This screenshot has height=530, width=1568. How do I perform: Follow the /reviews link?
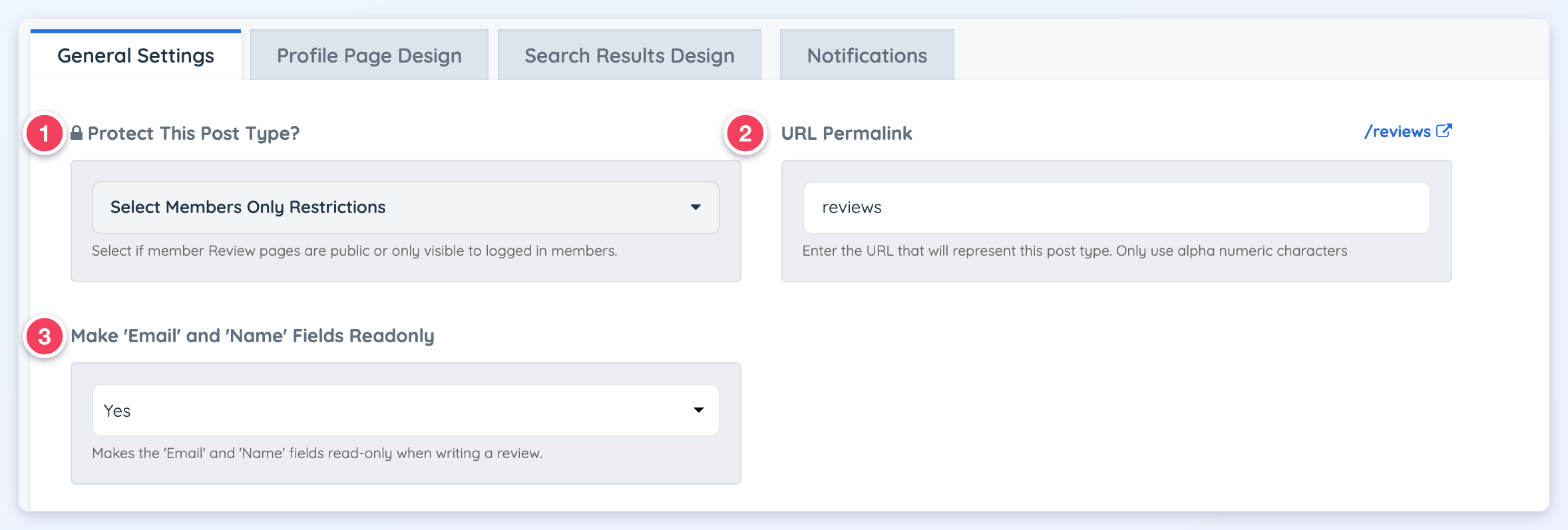pos(1398,132)
